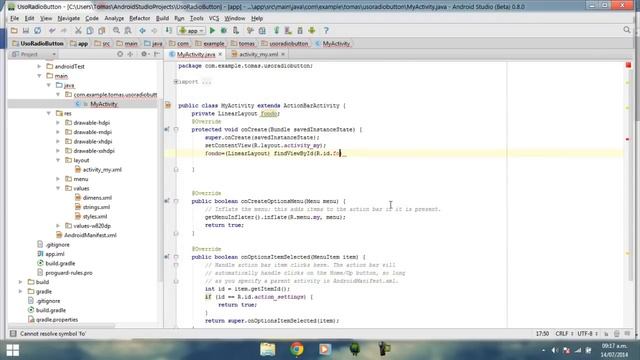Click the Copy toolbar icon
This screenshot has height=360, width=640.
[90, 31]
